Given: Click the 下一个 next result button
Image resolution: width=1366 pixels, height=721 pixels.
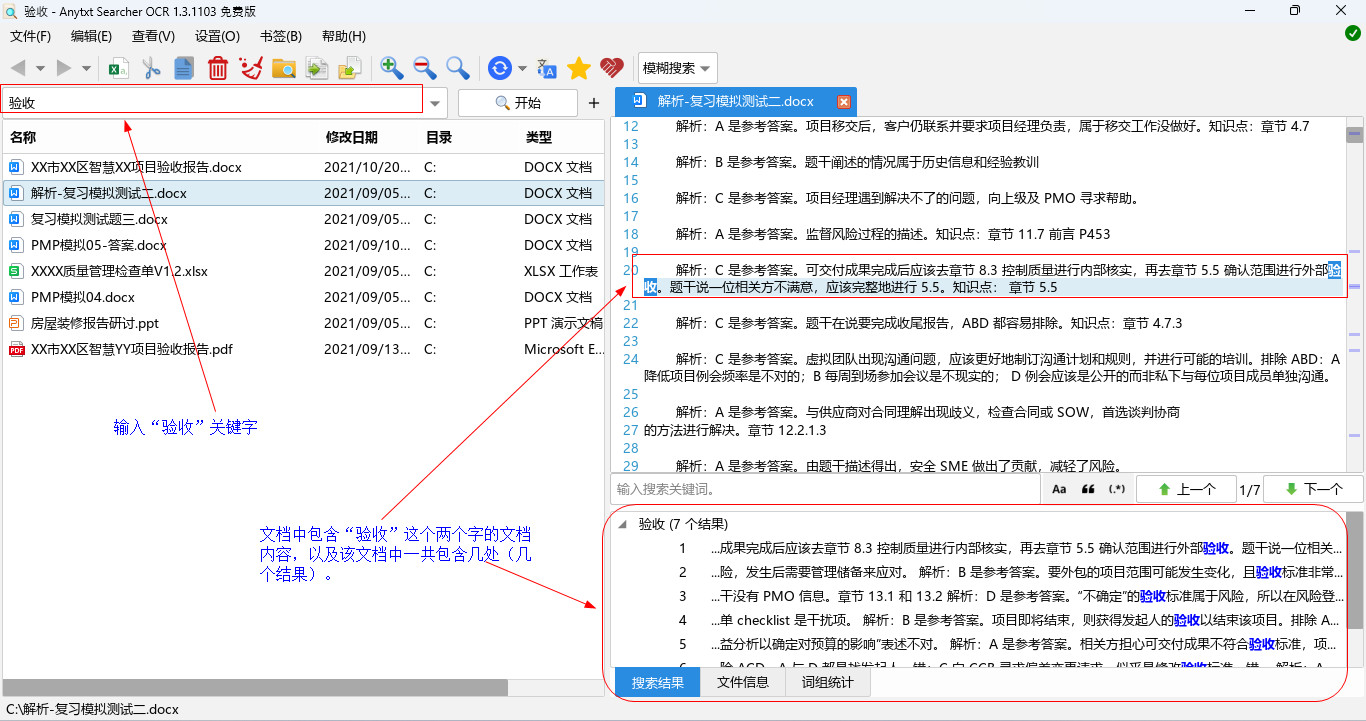Looking at the screenshot, I should point(1311,488).
